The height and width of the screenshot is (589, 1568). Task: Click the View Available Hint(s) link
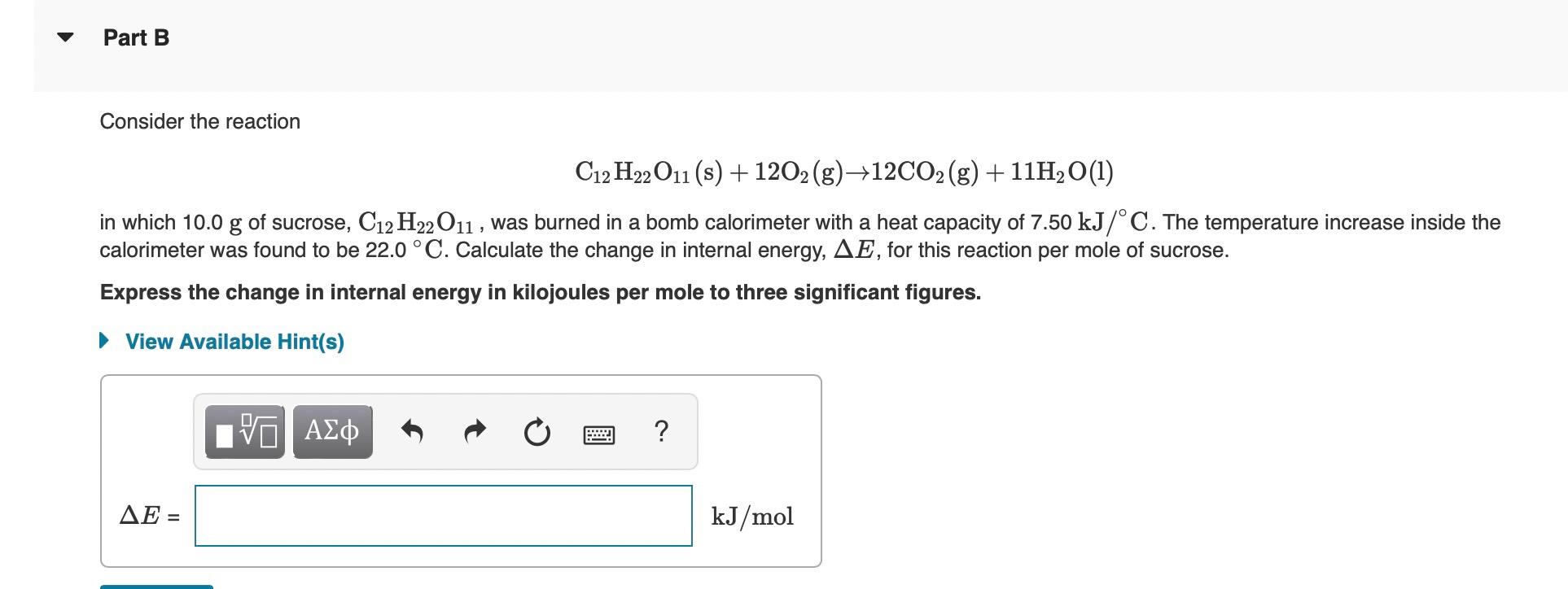(x=234, y=341)
